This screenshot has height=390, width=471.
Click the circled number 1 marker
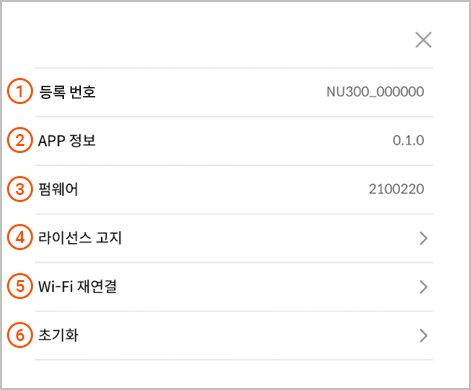click(20, 91)
